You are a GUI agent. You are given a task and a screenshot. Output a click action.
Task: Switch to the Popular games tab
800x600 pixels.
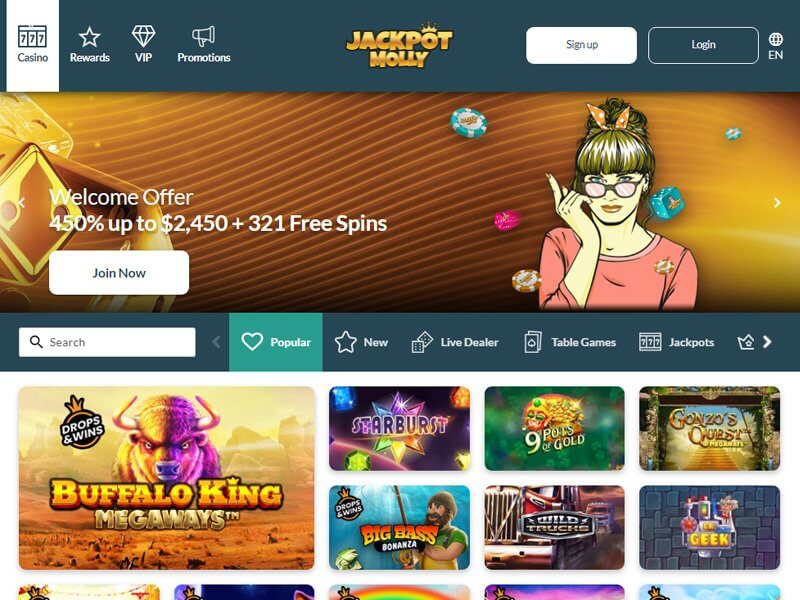coord(276,342)
